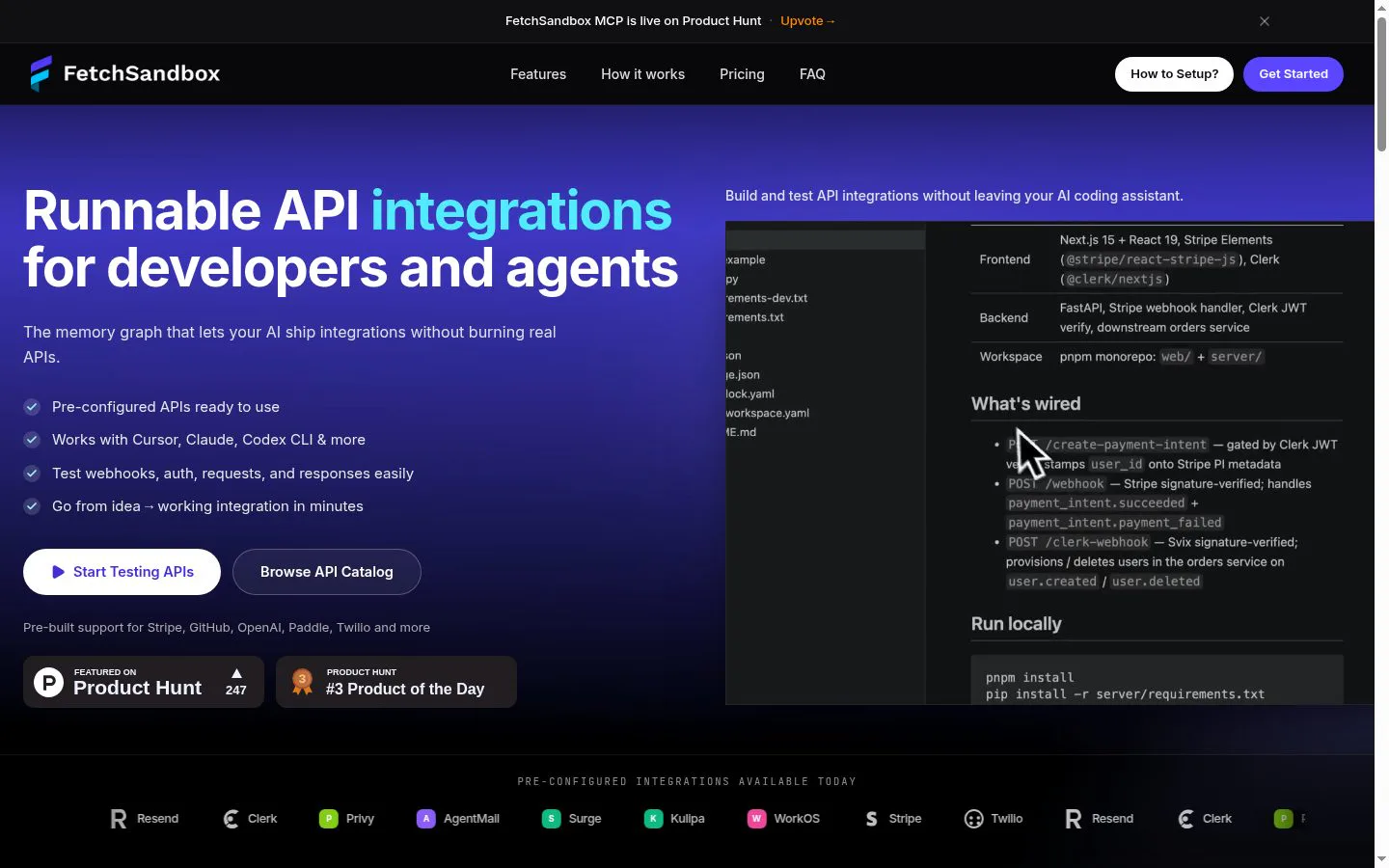
Task: Click the second Resend logo icon
Action: (1074, 819)
